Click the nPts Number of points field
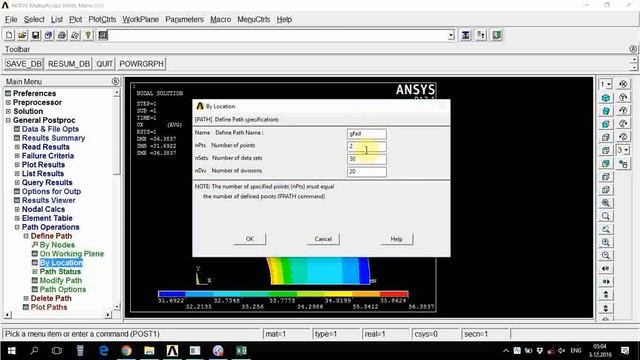640x360 pixels. (367, 147)
